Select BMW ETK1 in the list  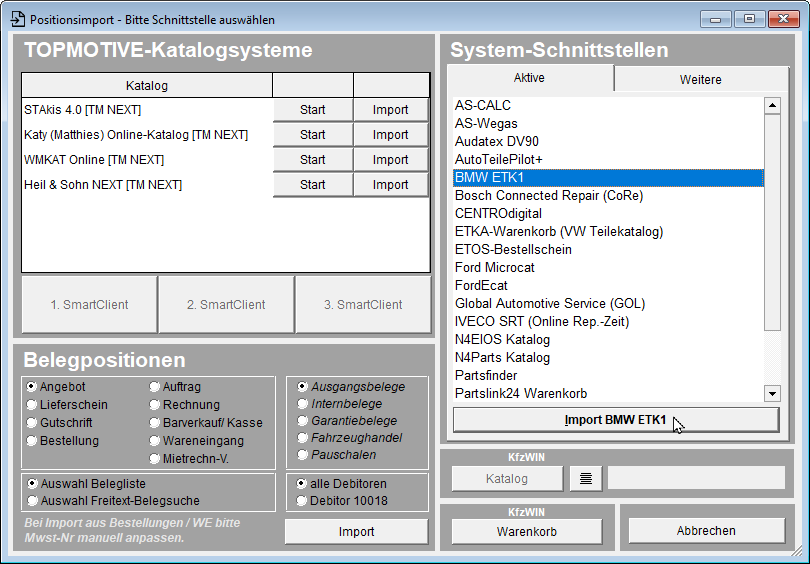pos(608,178)
